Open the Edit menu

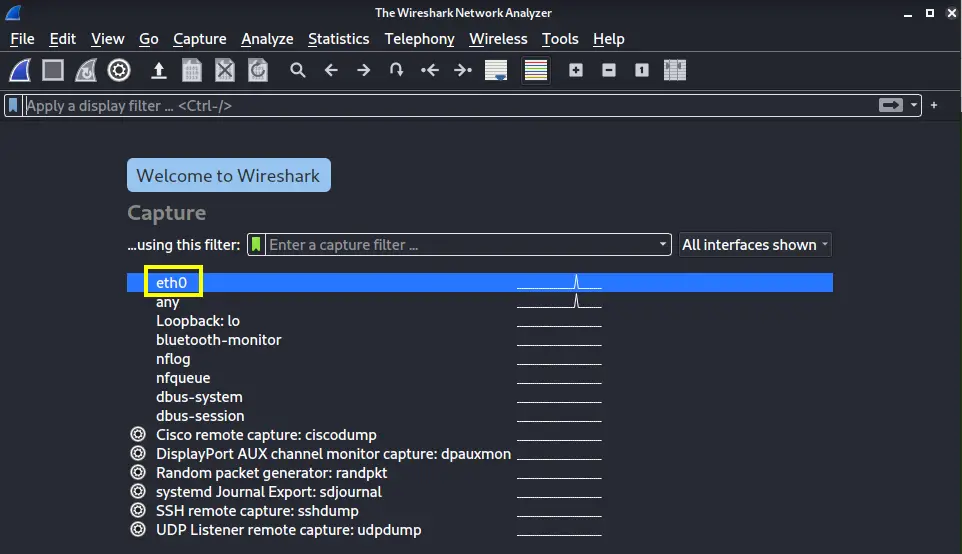point(63,39)
